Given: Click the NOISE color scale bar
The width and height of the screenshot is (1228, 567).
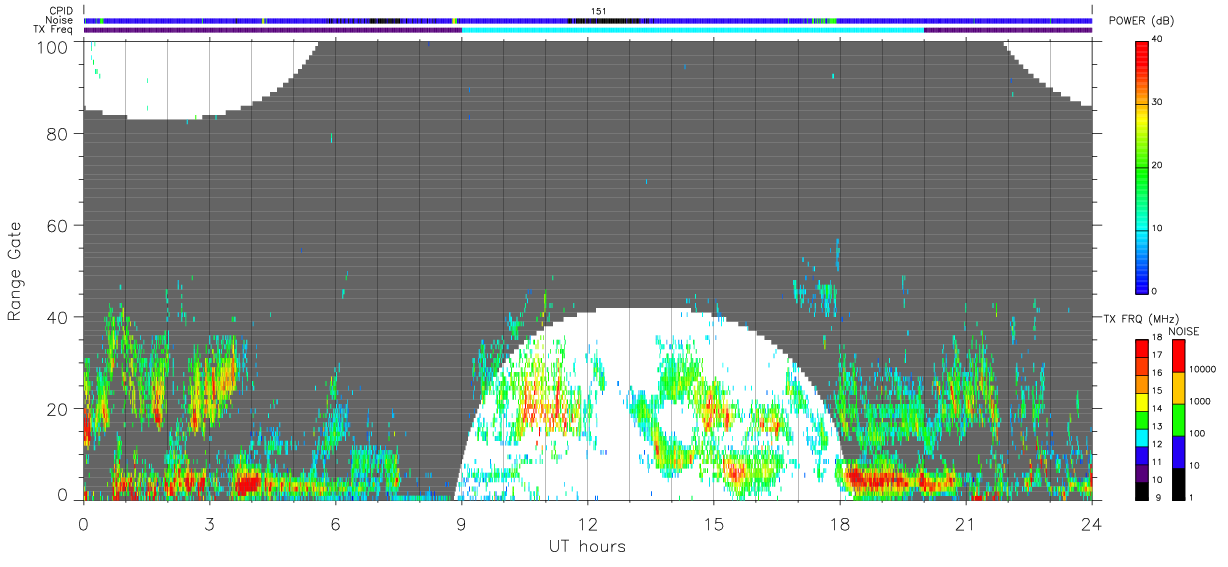Looking at the screenshot, I should coord(1178,420).
